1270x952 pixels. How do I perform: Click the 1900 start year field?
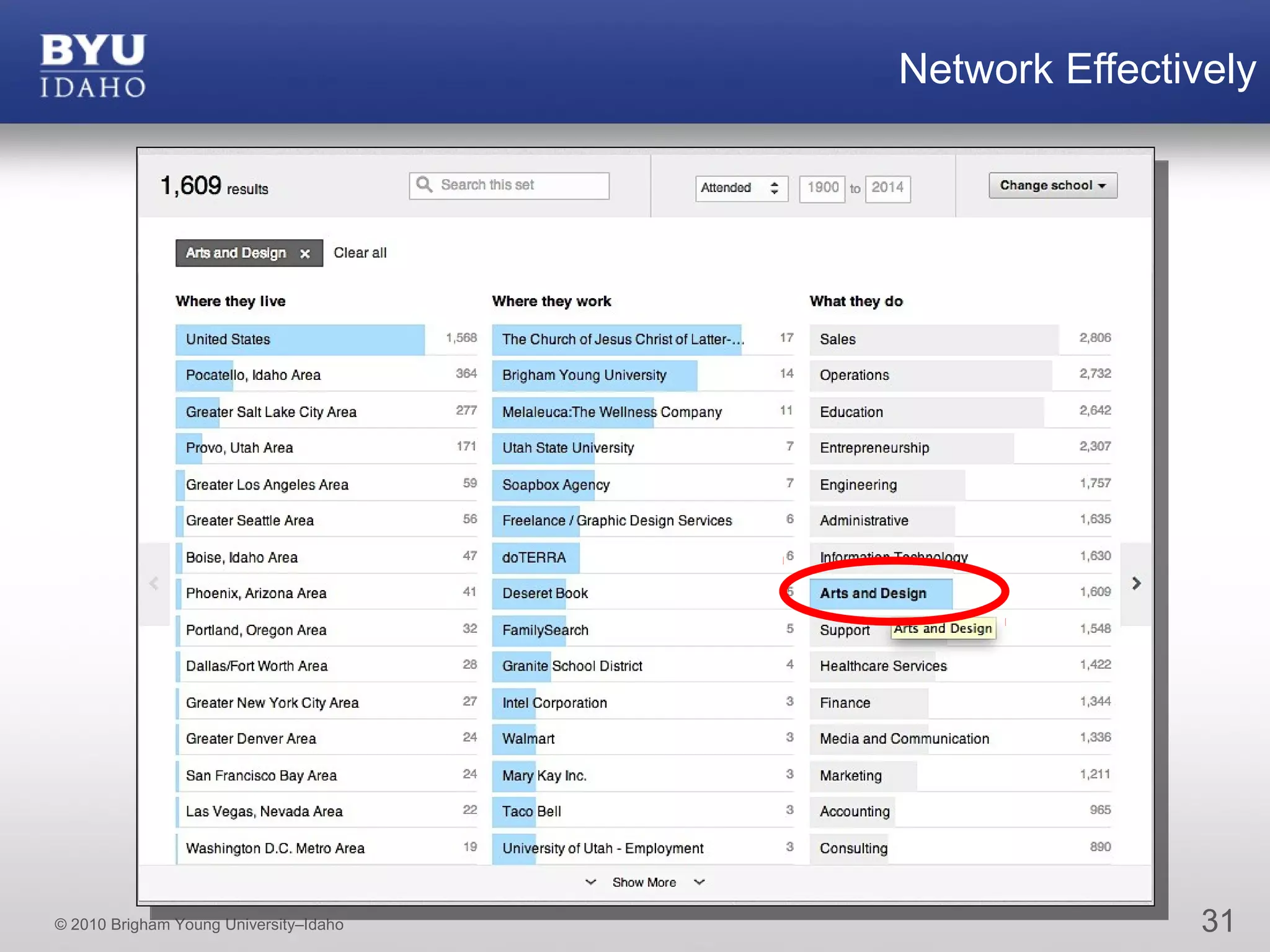pyautogui.click(x=822, y=188)
